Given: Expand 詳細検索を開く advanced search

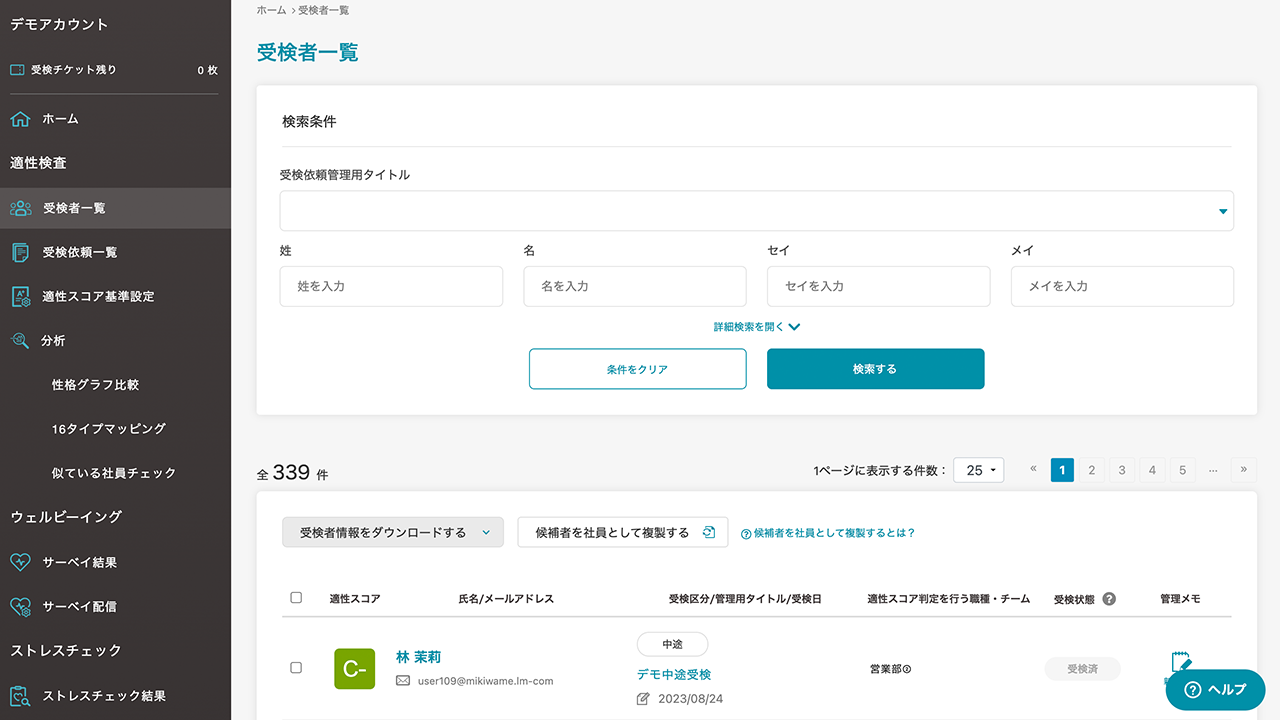Looking at the screenshot, I should tap(756, 327).
